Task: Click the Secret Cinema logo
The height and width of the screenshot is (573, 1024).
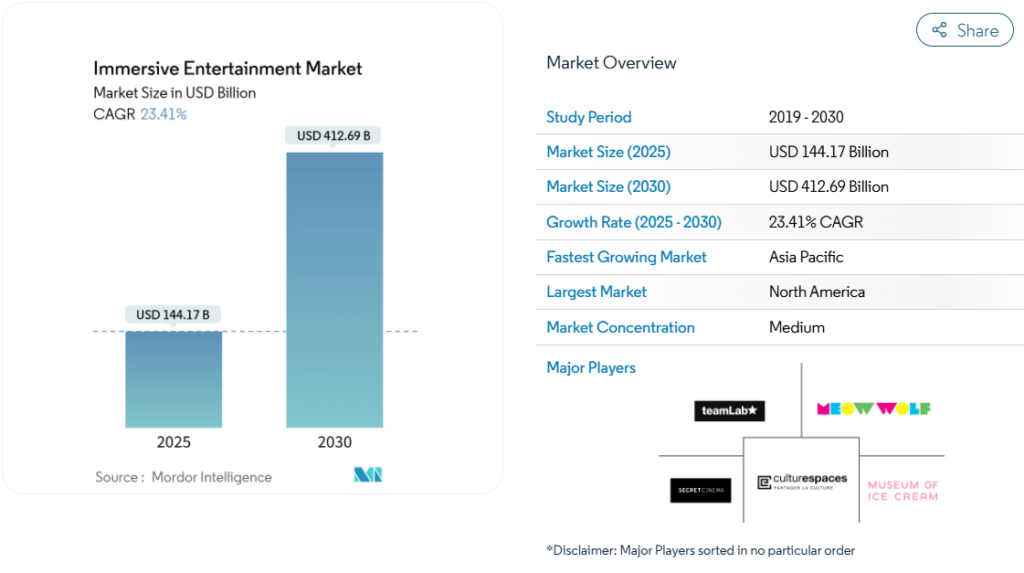Action: (x=700, y=490)
